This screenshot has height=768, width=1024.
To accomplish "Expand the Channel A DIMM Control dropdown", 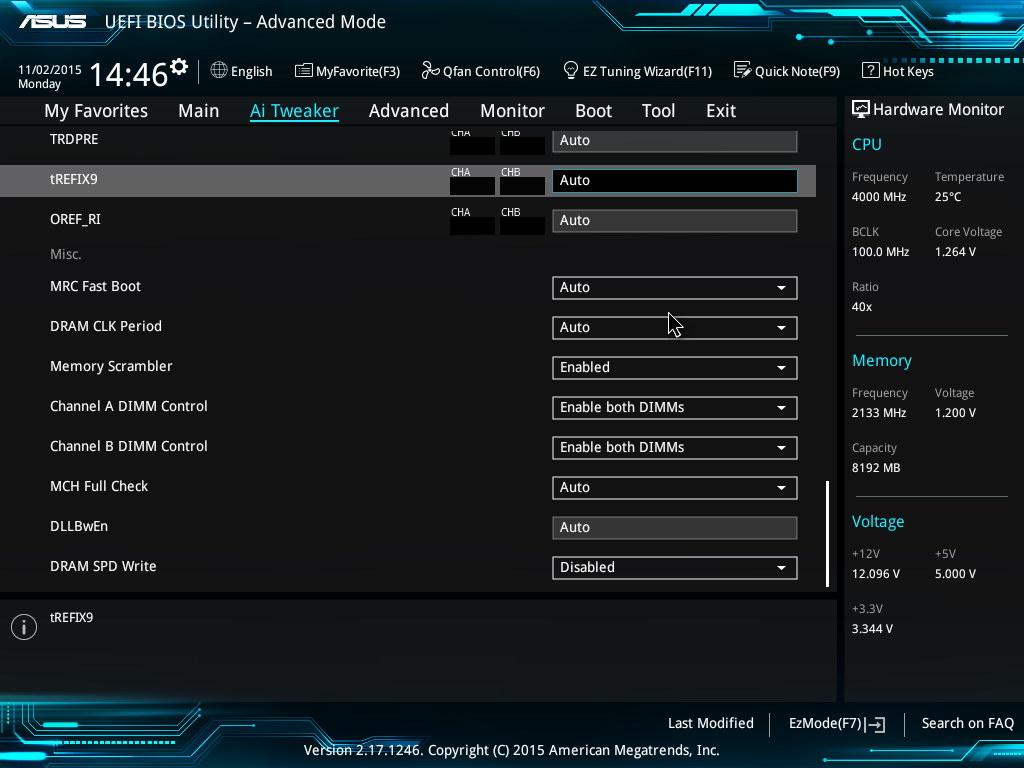I will tap(674, 408).
